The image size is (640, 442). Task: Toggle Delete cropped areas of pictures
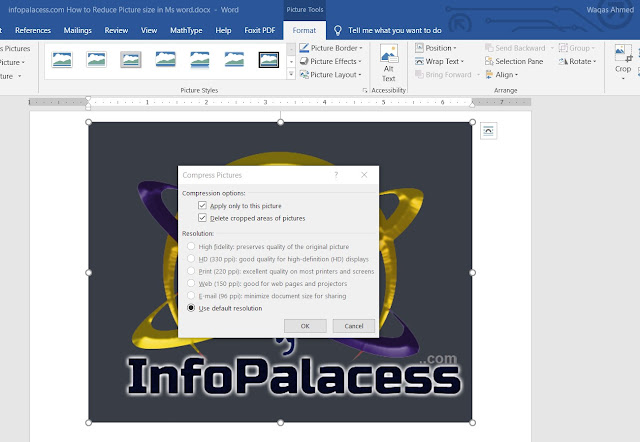pos(202,218)
